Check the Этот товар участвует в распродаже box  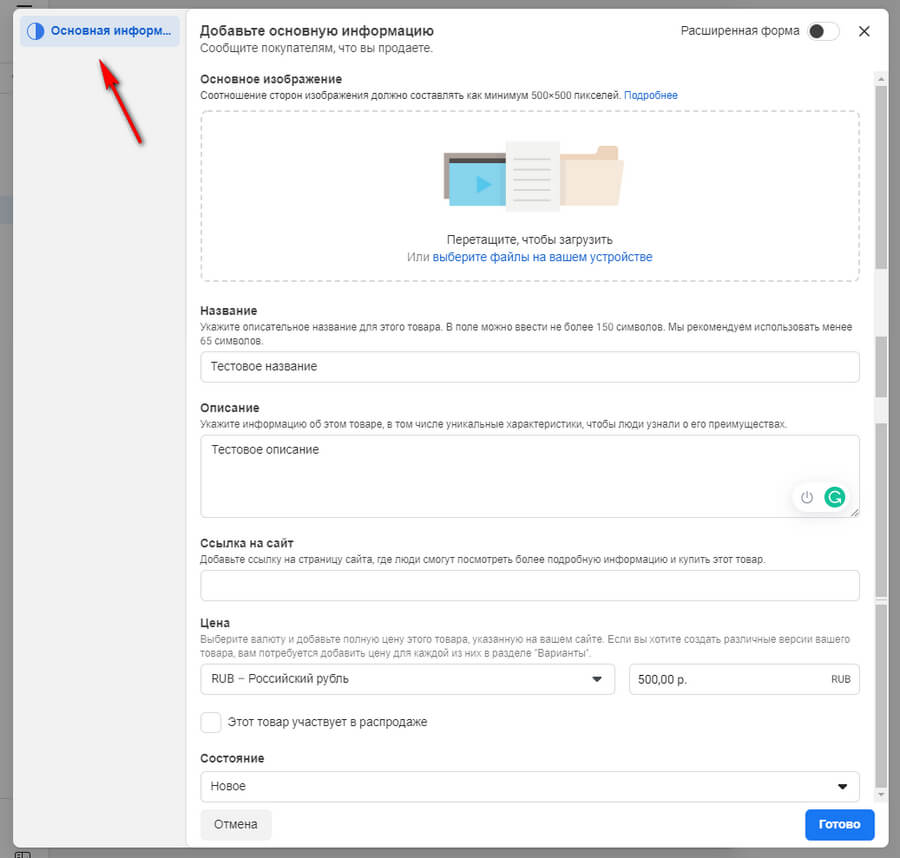click(211, 722)
